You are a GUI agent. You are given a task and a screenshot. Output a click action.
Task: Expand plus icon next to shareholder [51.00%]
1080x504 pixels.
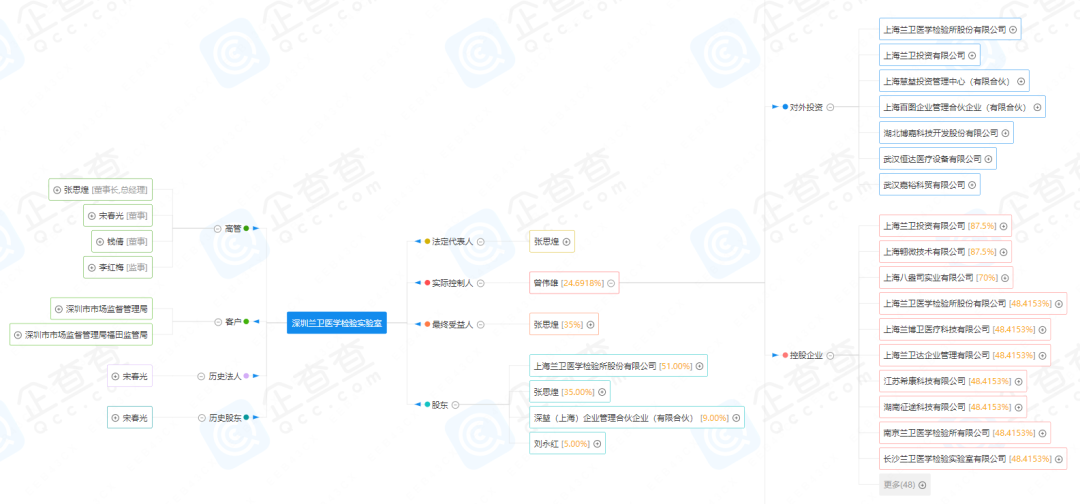point(699,366)
